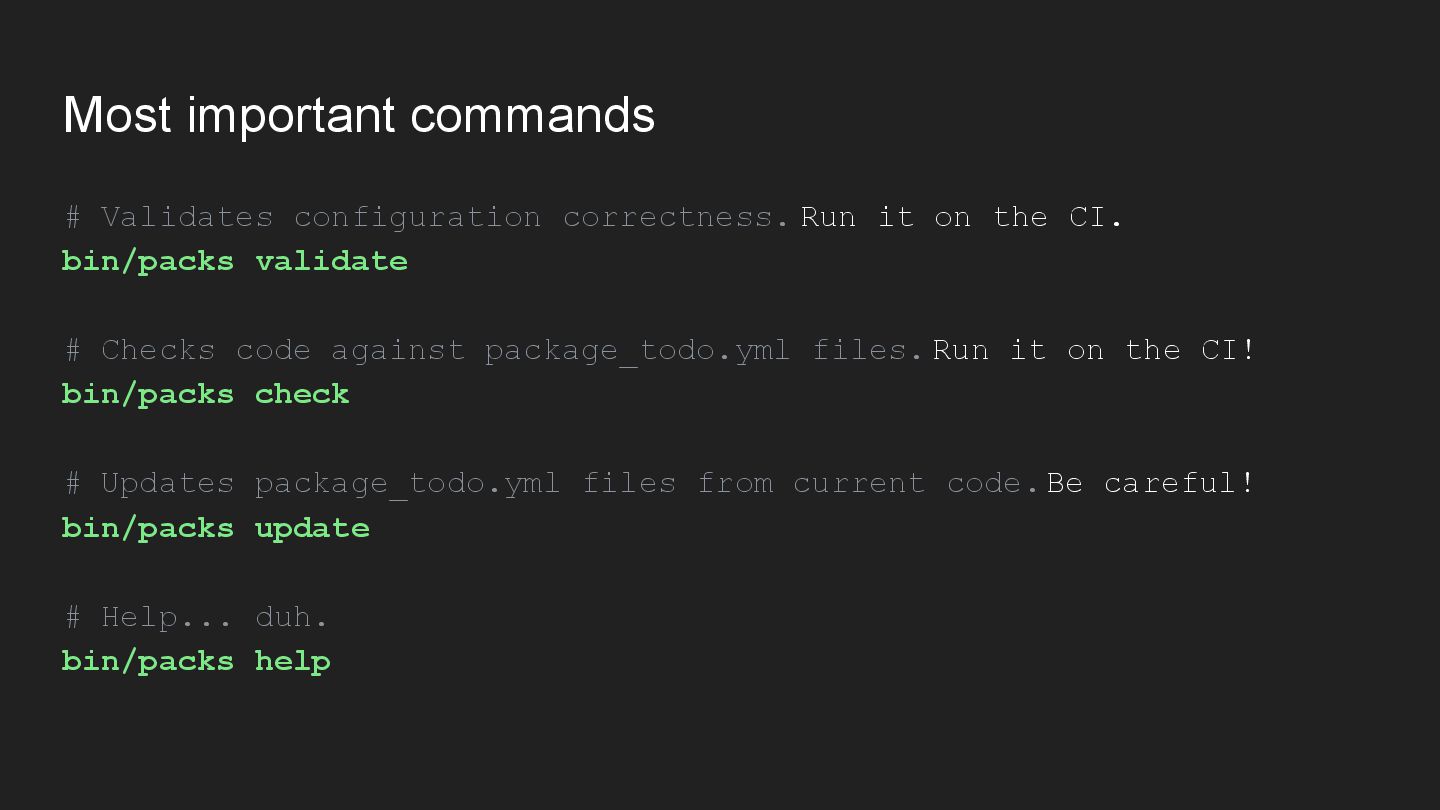This screenshot has width=1440, height=810.
Task: Click the 'Run it on the CI!' text
Action: [x=1094, y=350]
